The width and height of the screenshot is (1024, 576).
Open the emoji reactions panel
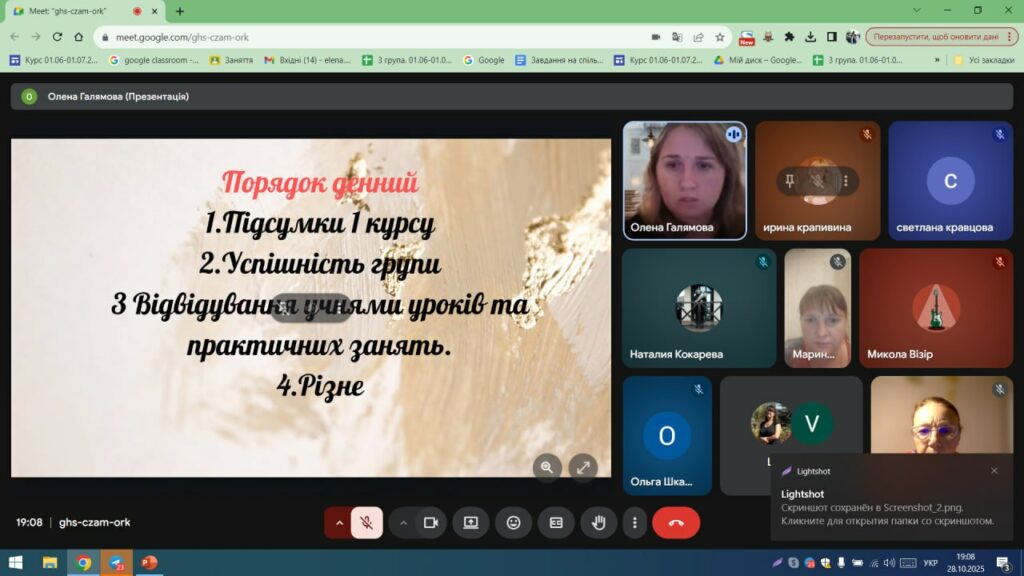click(513, 522)
